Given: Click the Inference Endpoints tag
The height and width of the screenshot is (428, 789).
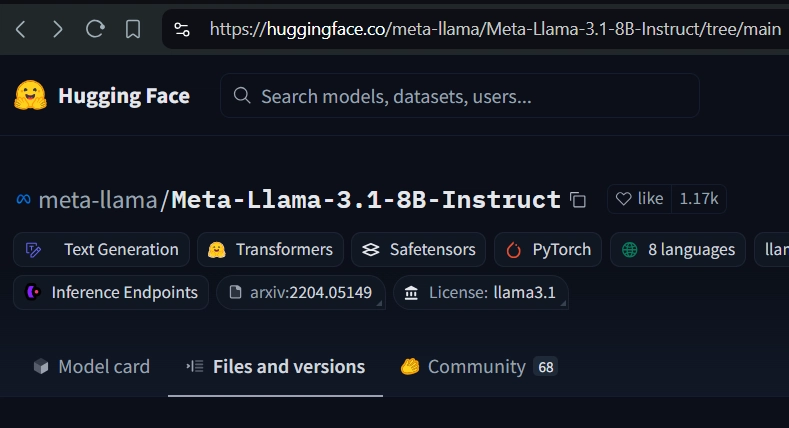Looking at the screenshot, I should coord(111,292).
